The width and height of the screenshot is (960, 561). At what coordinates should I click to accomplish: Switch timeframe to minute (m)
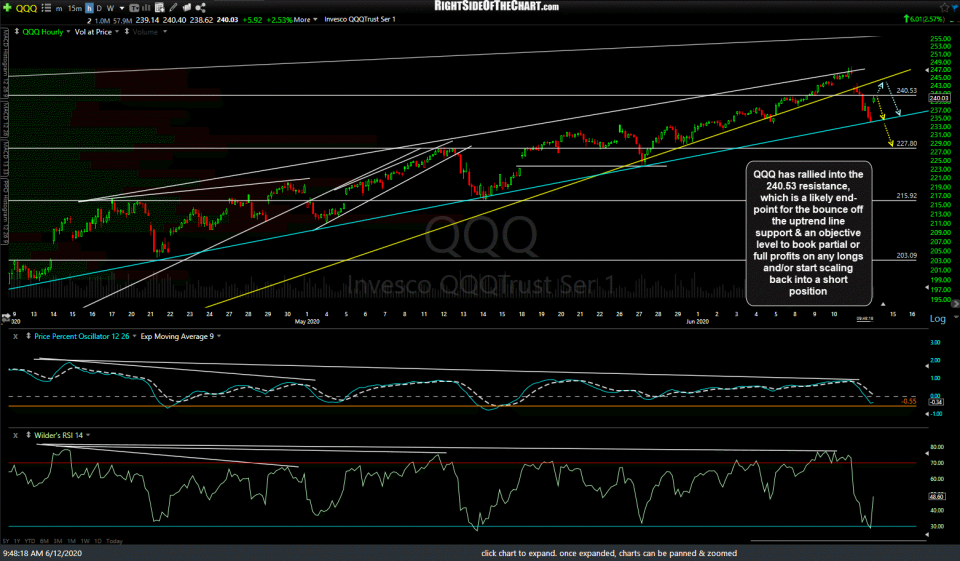point(59,9)
